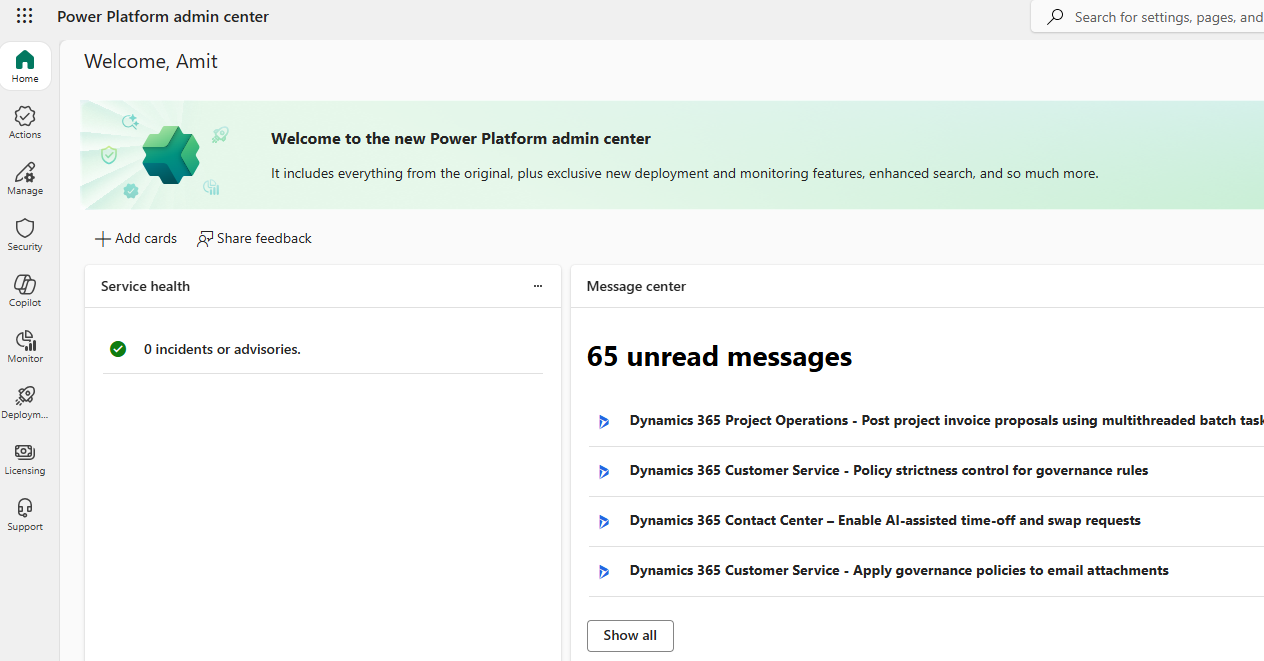Open governance policies to email attachments message

tap(899, 570)
